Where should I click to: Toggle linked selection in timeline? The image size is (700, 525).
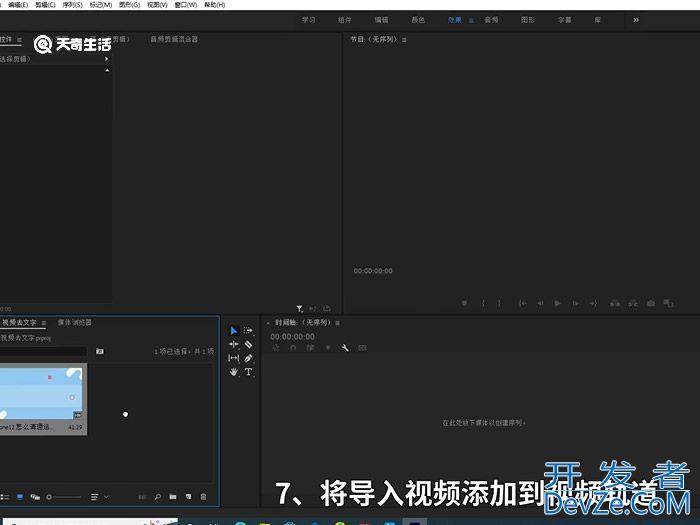point(310,348)
